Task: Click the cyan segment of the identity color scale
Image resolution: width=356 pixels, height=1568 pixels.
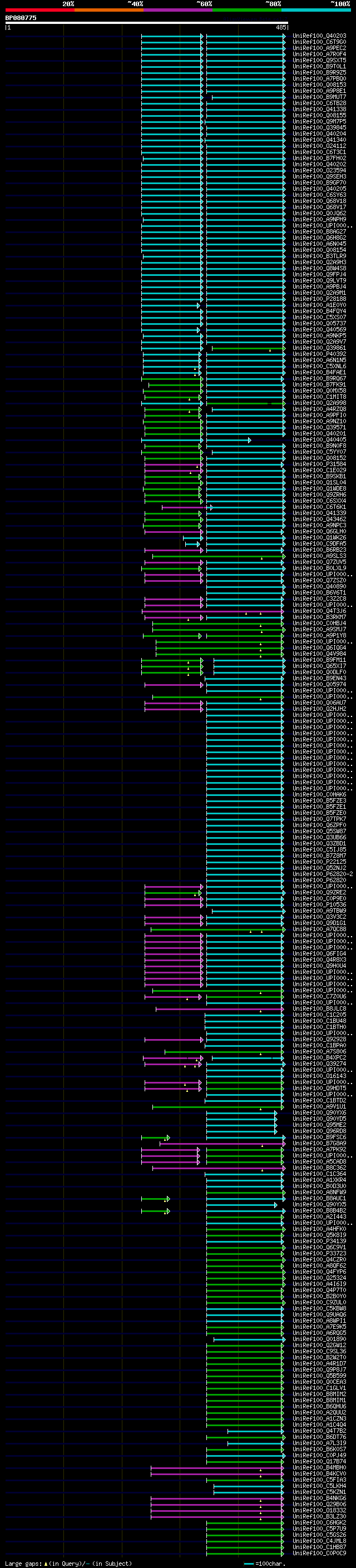Action: pos(316,10)
